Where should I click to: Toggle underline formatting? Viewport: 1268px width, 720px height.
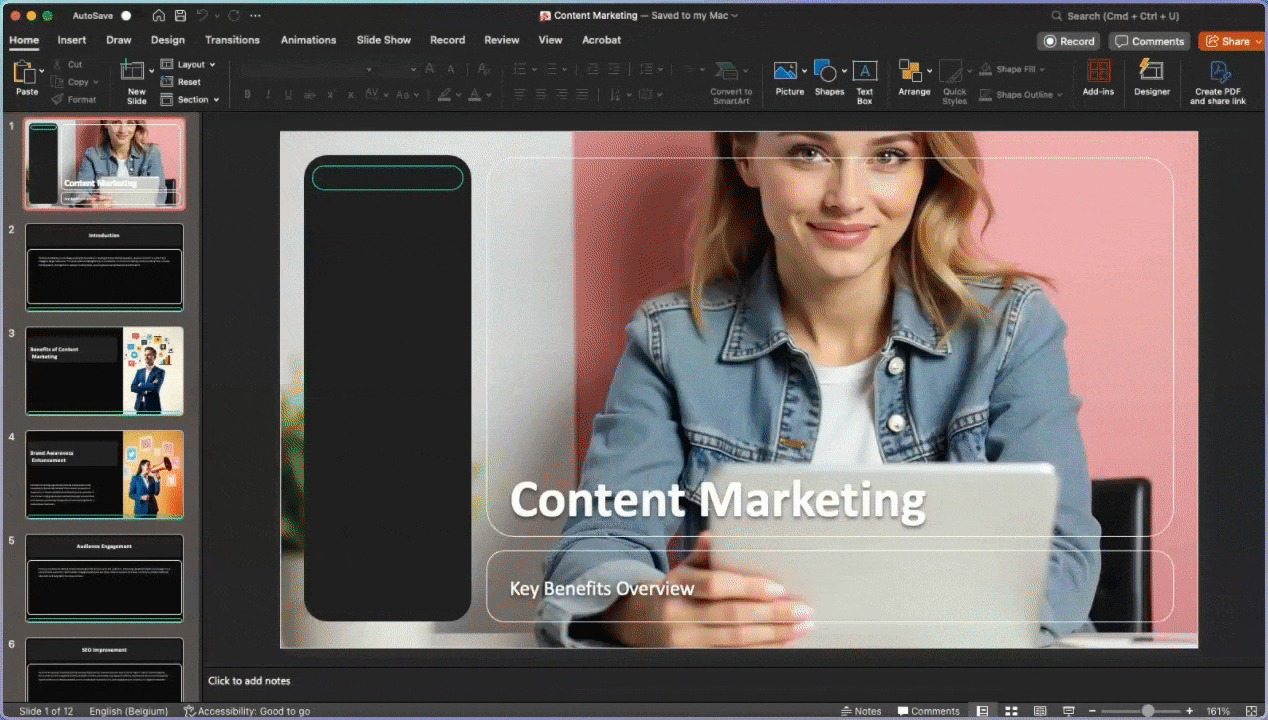pyautogui.click(x=288, y=94)
